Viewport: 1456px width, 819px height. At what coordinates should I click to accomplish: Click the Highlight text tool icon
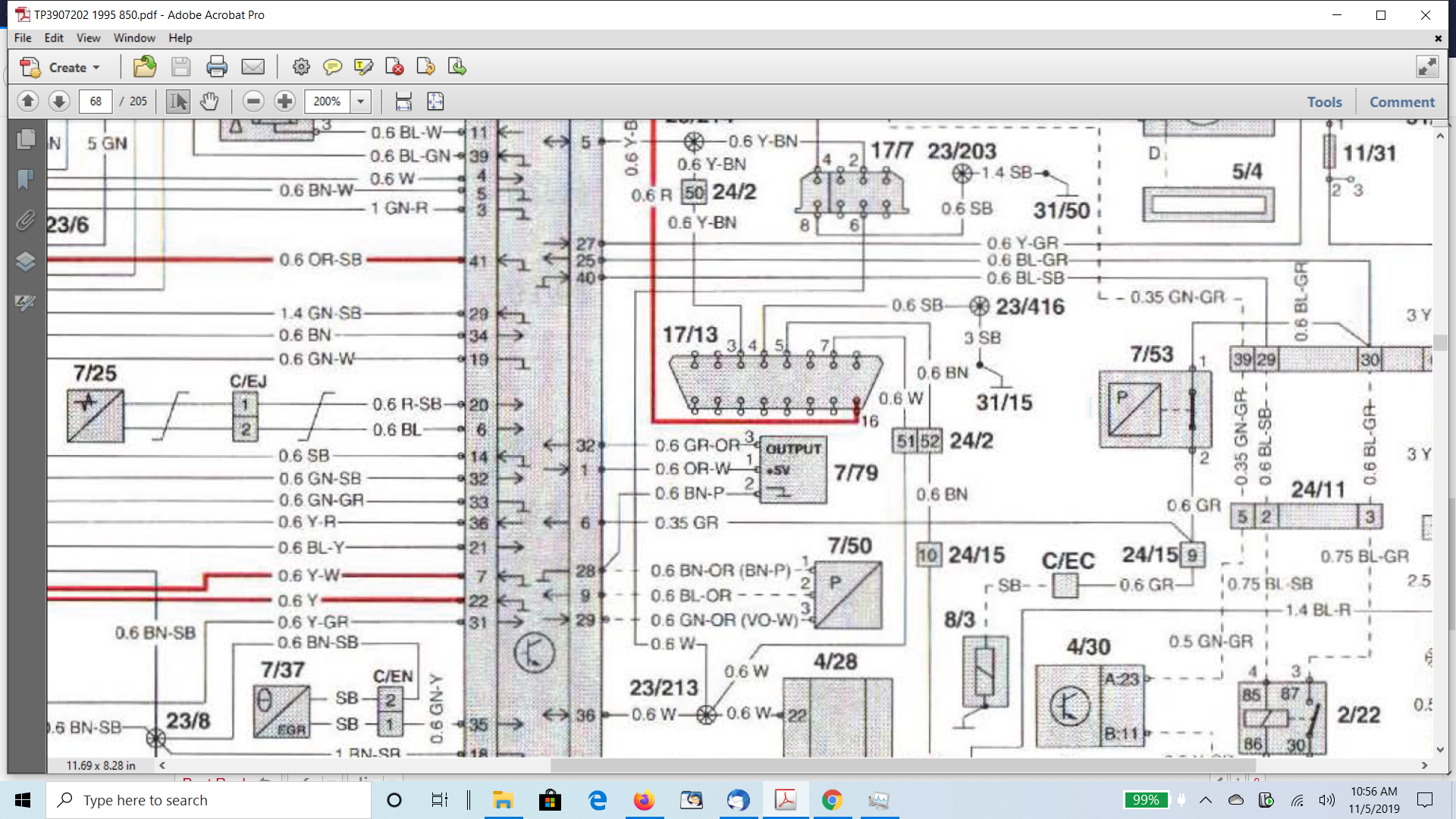(363, 67)
